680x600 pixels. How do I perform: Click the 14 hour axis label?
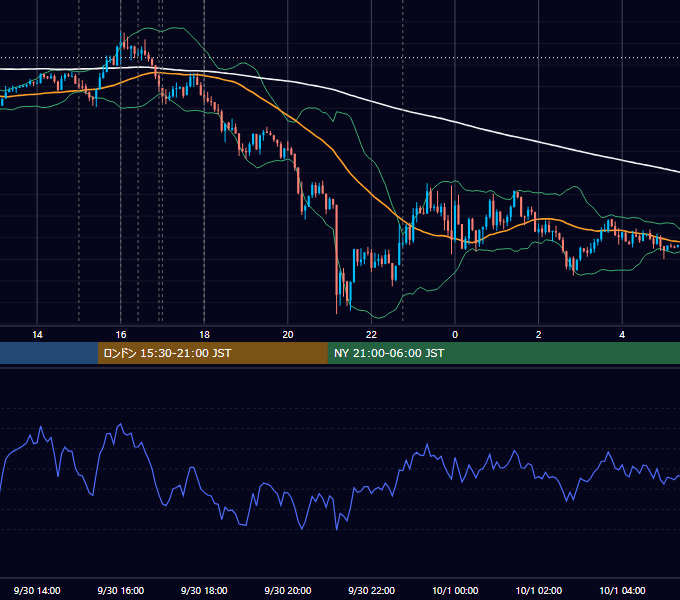click(37, 335)
